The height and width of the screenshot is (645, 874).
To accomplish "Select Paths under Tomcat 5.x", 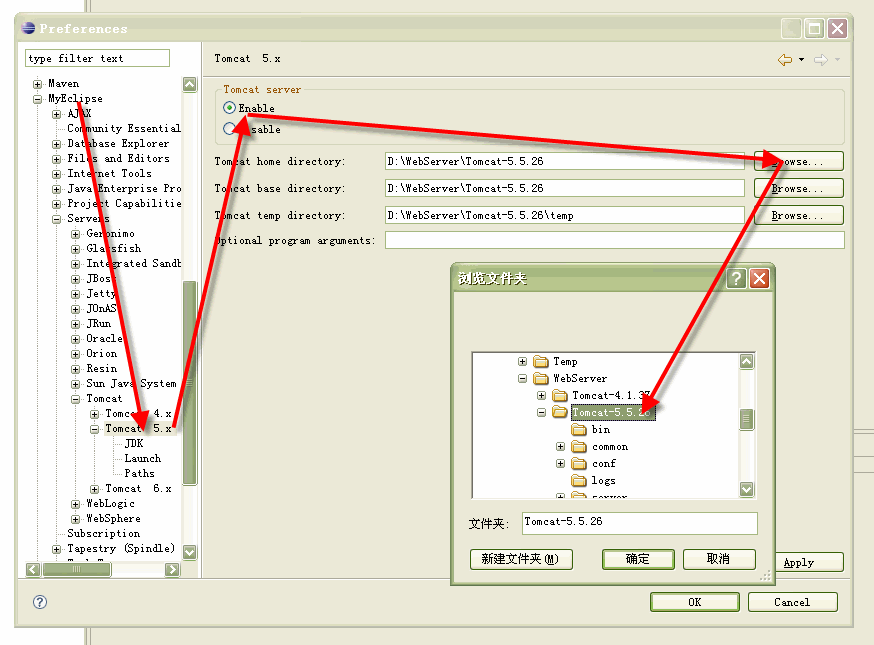I will point(139,473).
